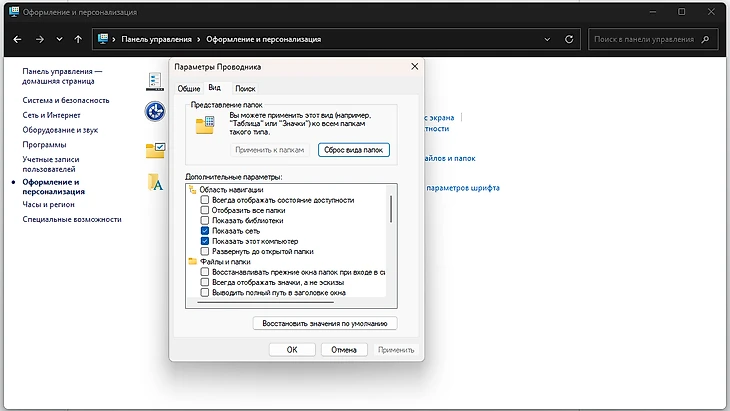Click the advanced settings vertical scrollbar
The height and width of the screenshot is (411, 730).
point(391,210)
